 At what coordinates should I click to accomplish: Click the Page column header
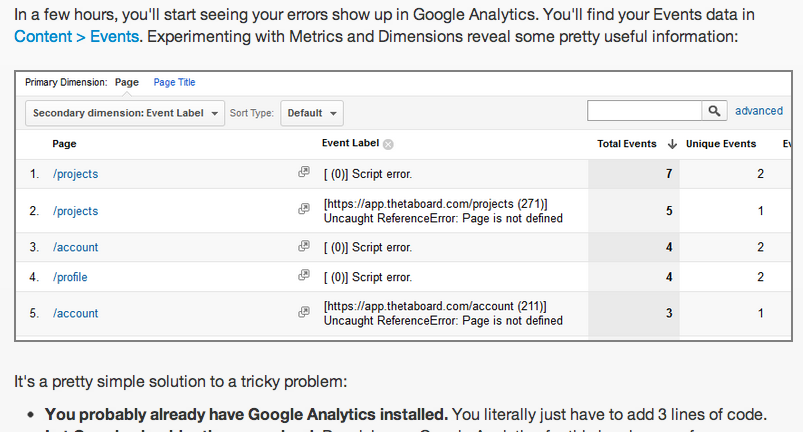(64, 144)
